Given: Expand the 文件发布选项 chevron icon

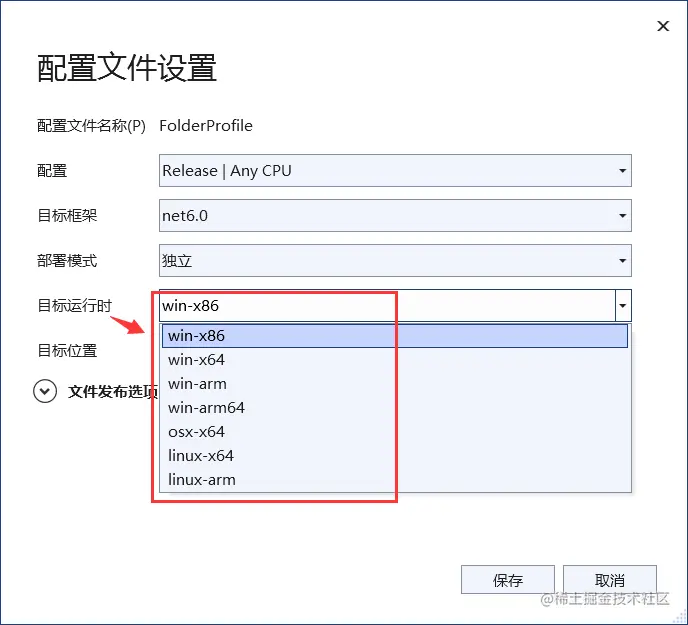Looking at the screenshot, I should [45, 391].
